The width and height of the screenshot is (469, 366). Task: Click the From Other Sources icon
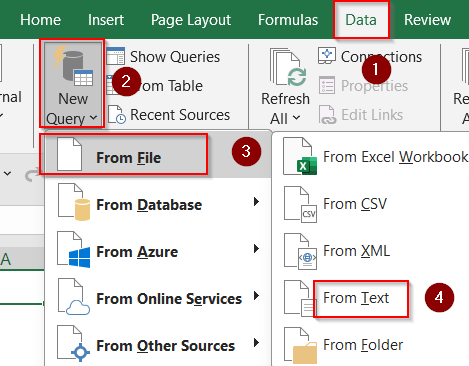pos(74,343)
